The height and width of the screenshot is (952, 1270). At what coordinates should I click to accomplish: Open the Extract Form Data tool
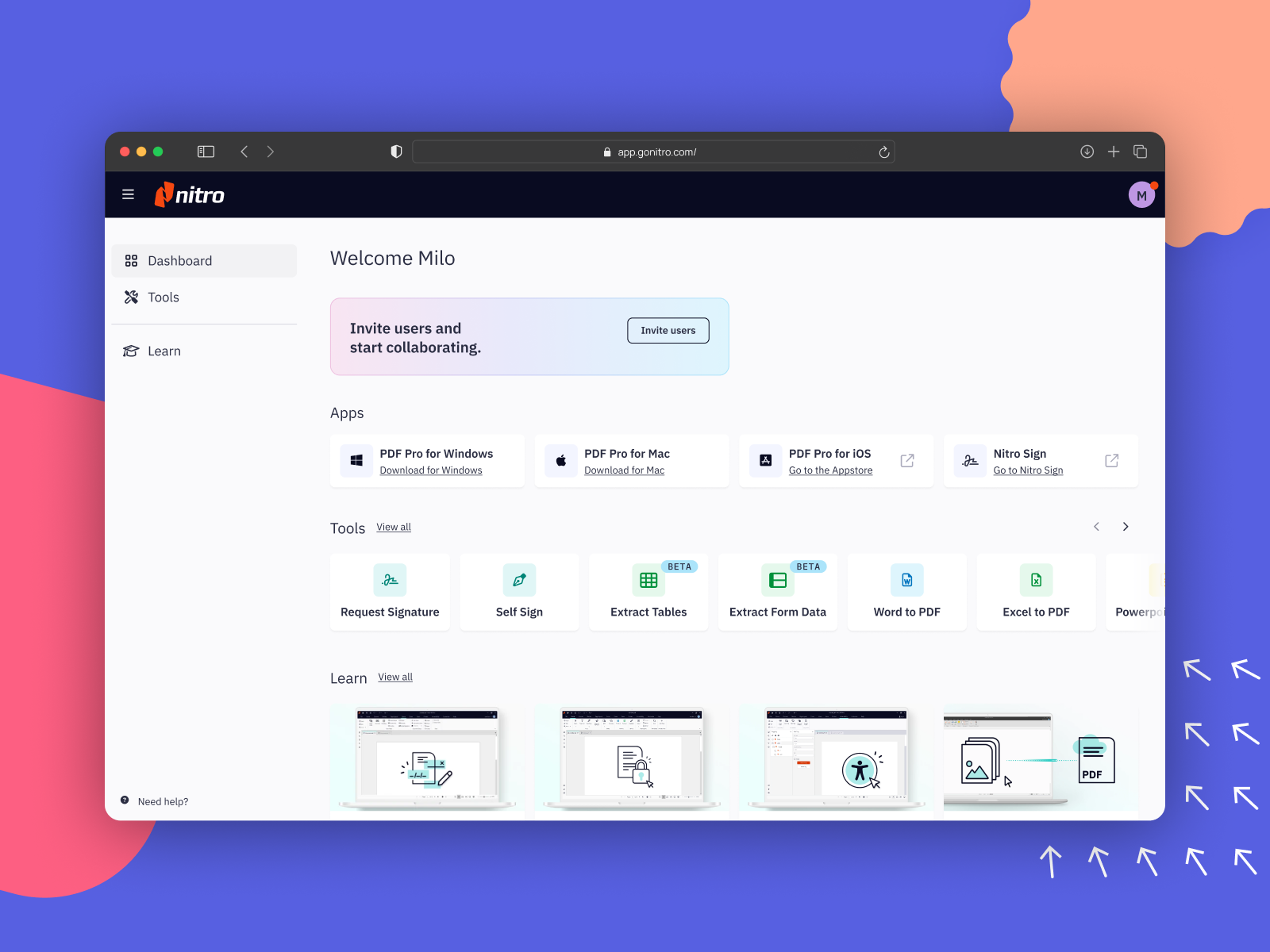tap(777, 591)
